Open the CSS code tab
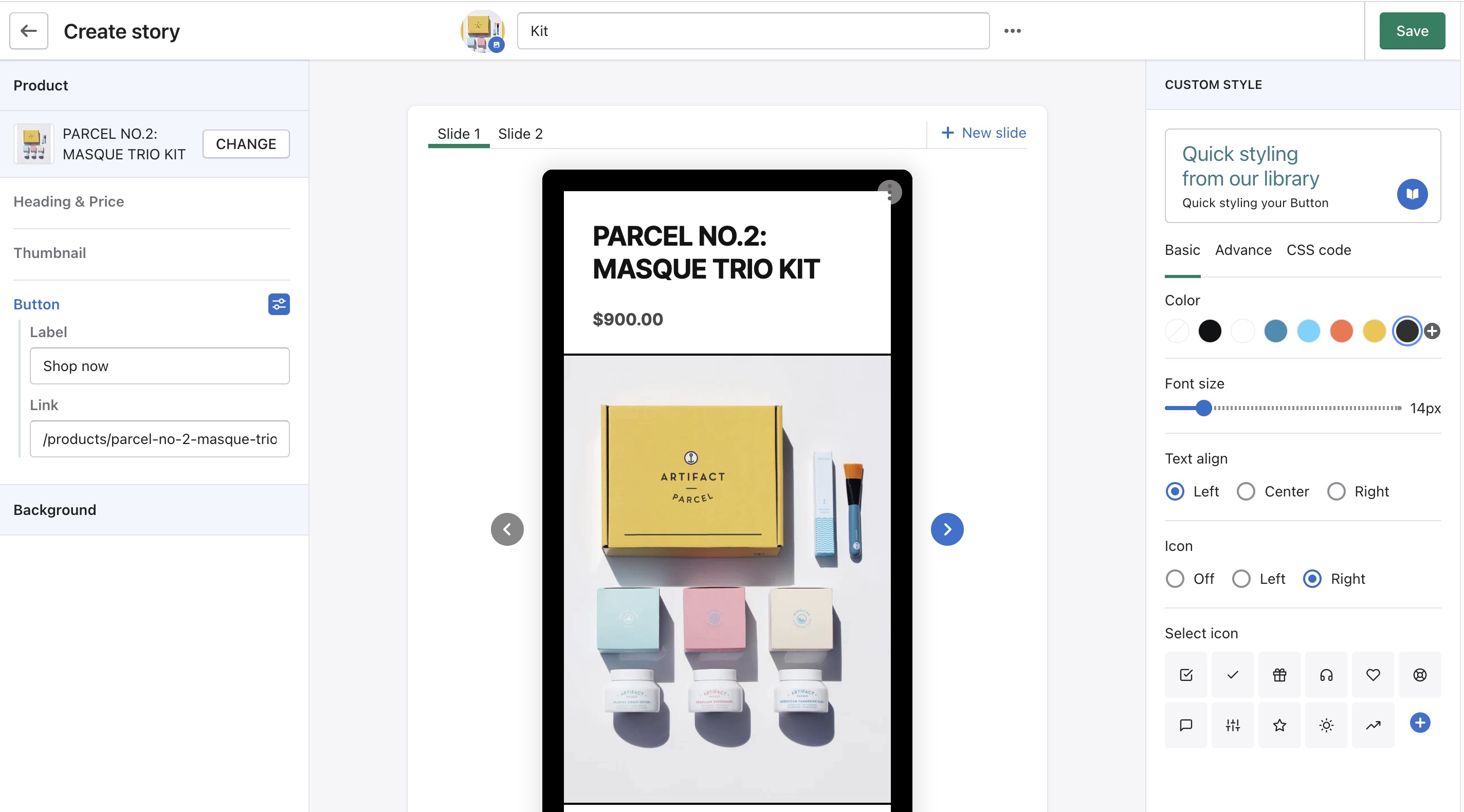The width and height of the screenshot is (1464, 812). [1318, 250]
